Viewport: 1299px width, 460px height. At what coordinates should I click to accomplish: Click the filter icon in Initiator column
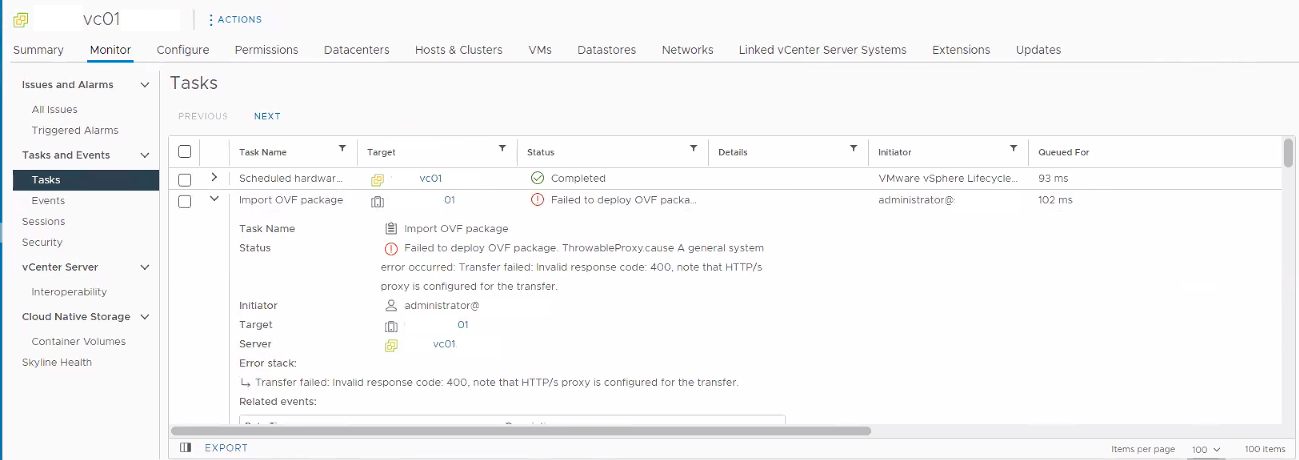[1013, 148]
